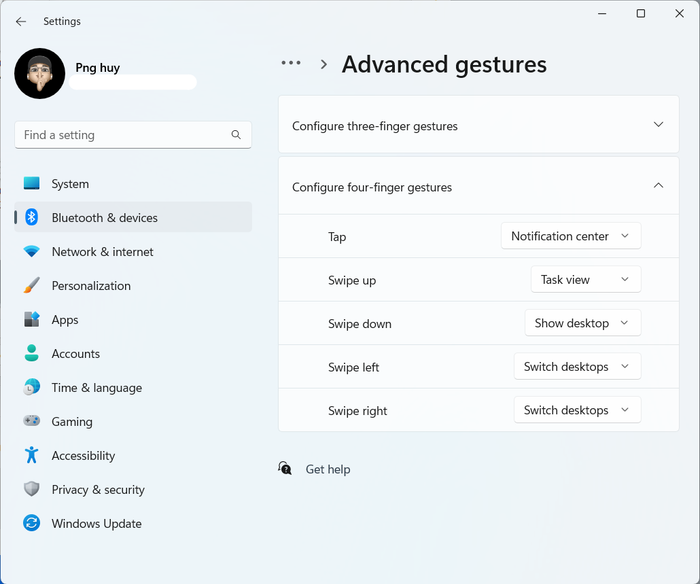Open the Swipe left dropdown
700x584 pixels.
click(577, 367)
